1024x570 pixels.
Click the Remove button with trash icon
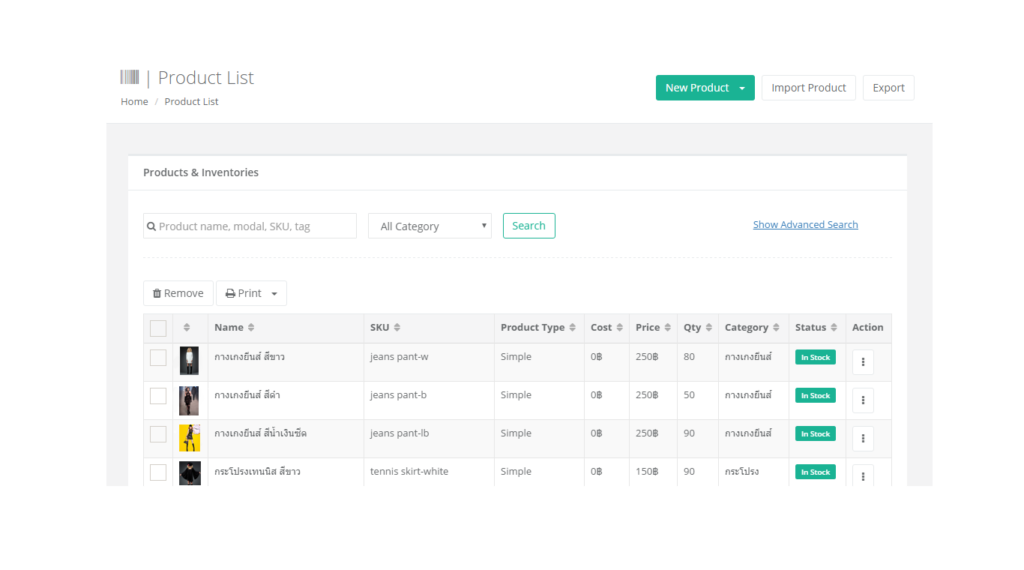(178, 293)
